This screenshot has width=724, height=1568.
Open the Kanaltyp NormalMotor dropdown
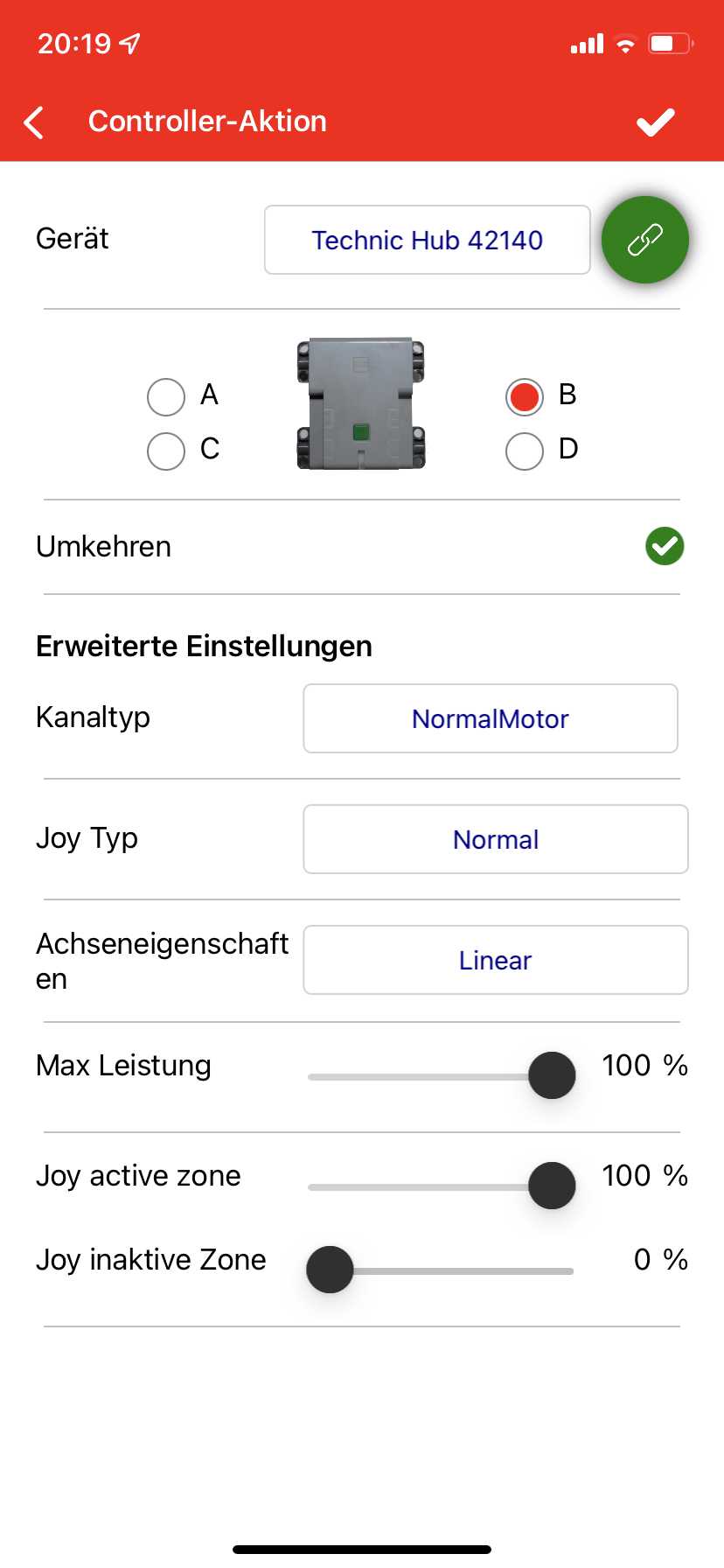pyautogui.click(x=491, y=718)
